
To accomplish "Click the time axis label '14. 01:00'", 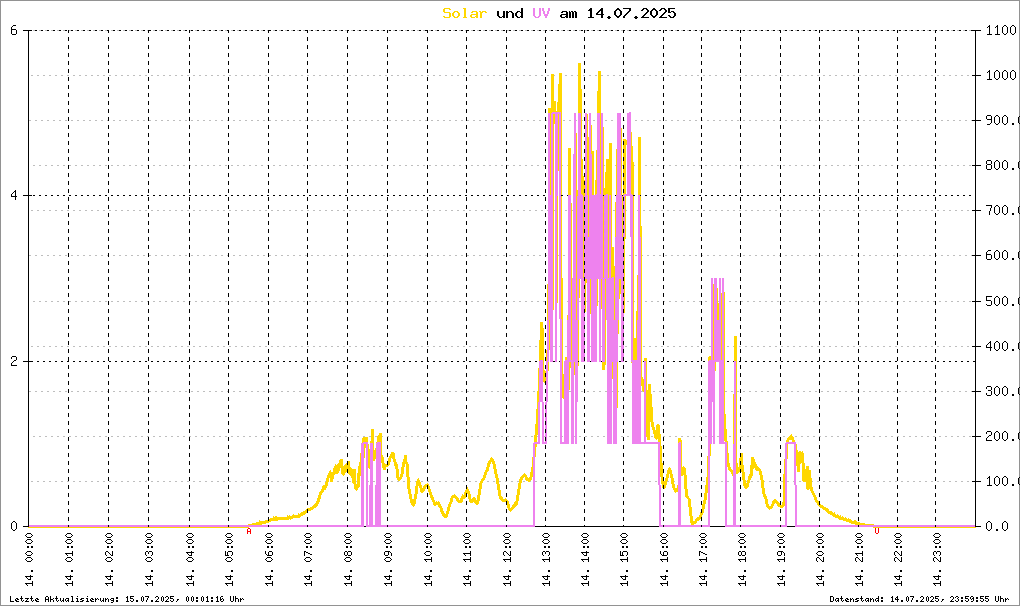I will pyautogui.click(x=69, y=560).
